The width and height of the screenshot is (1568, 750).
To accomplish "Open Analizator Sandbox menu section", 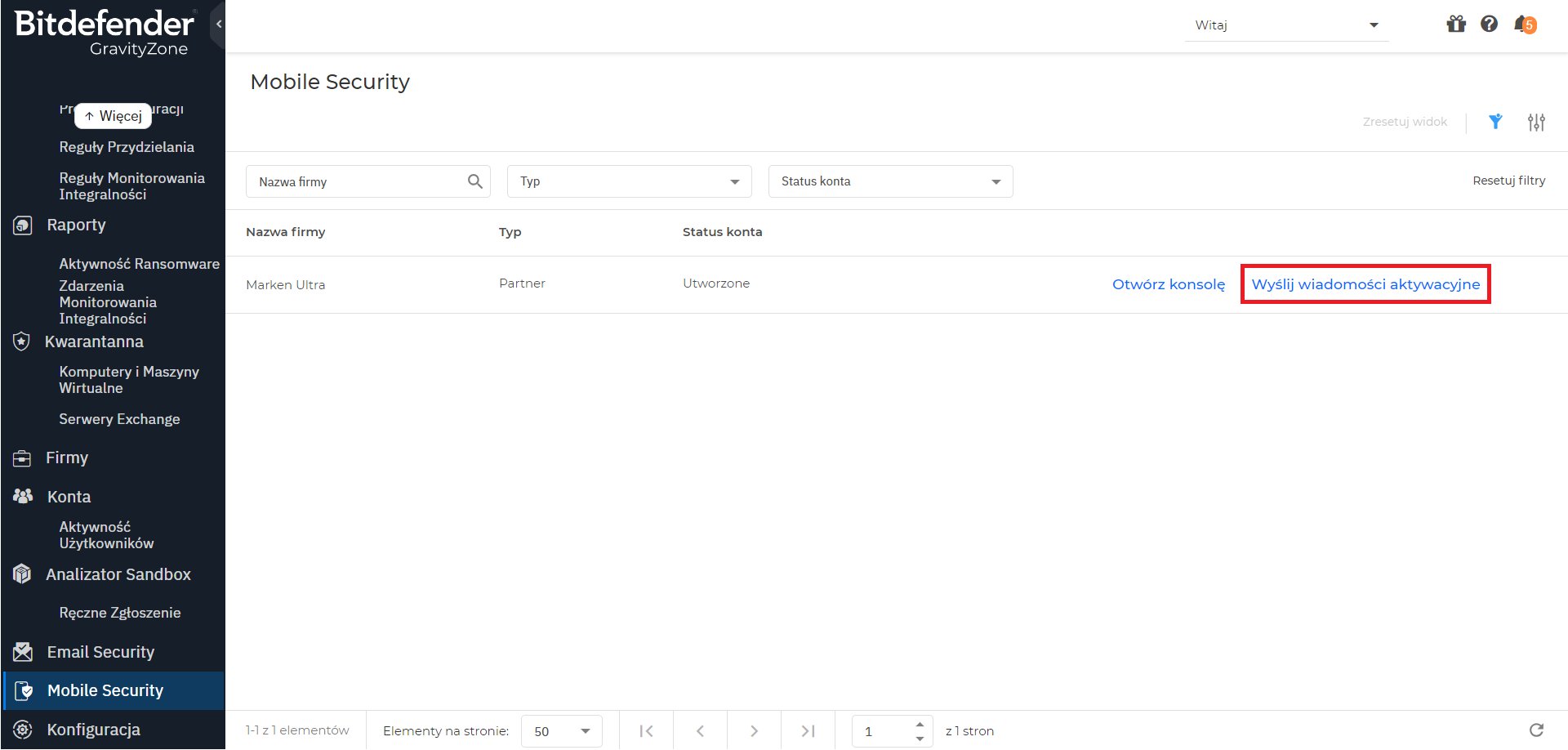I will 118,574.
